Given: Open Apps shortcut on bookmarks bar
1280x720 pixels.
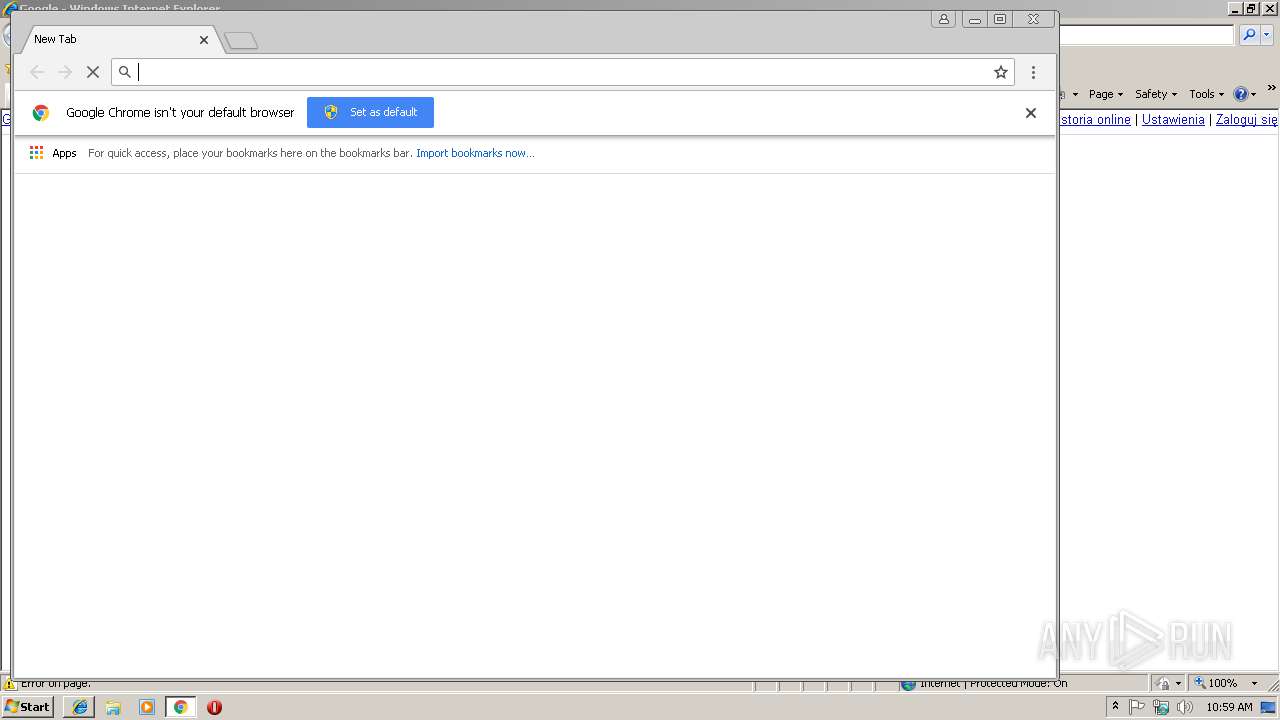Looking at the screenshot, I should tap(53, 153).
